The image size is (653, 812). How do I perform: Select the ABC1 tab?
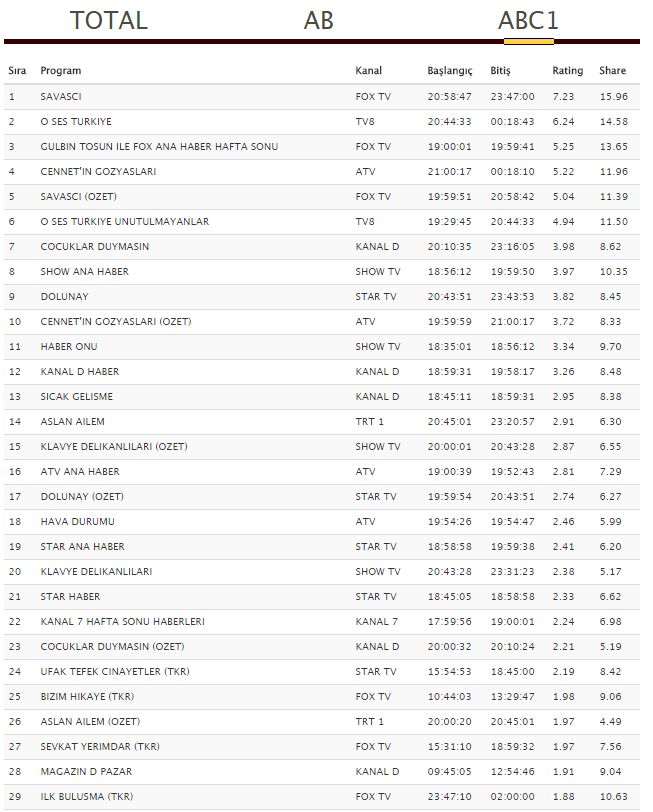tap(528, 20)
